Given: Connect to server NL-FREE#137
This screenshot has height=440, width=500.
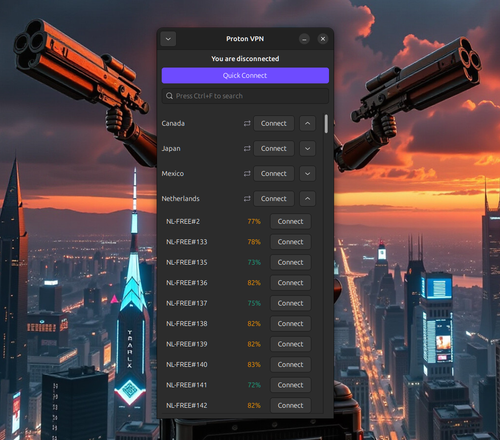Looking at the screenshot, I should click(291, 303).
